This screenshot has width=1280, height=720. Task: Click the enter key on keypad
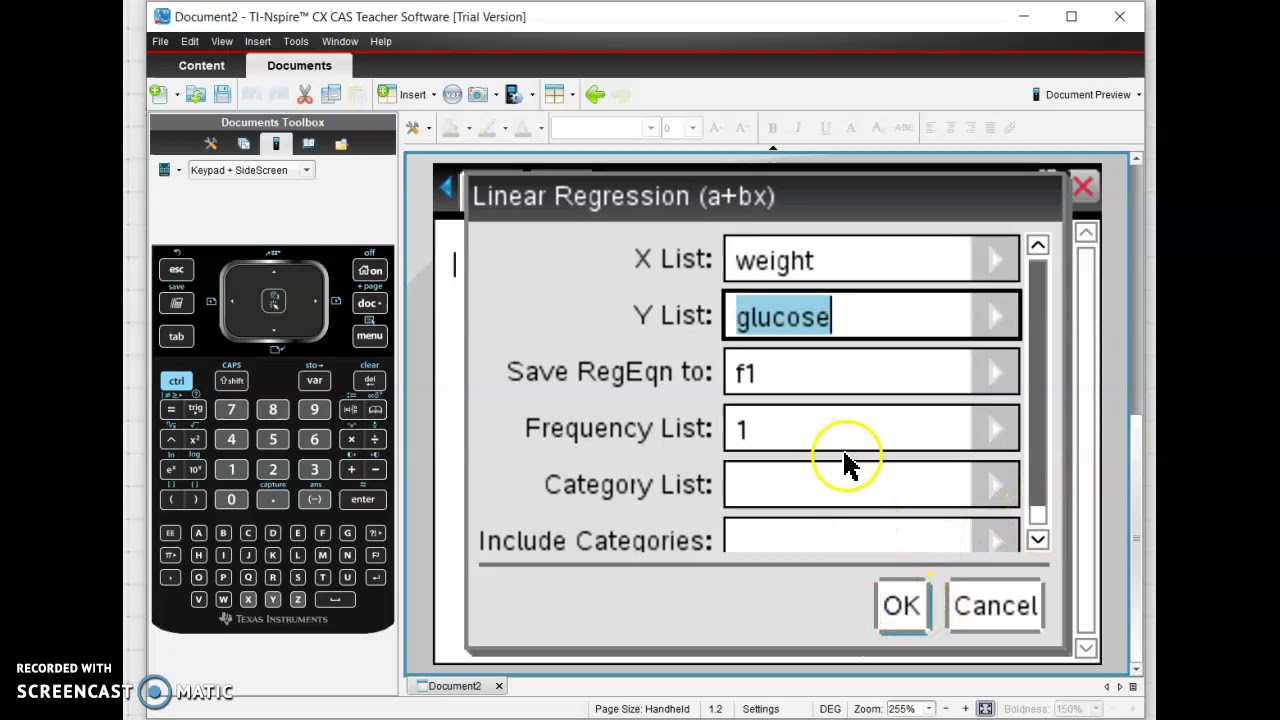click(362, 499)
